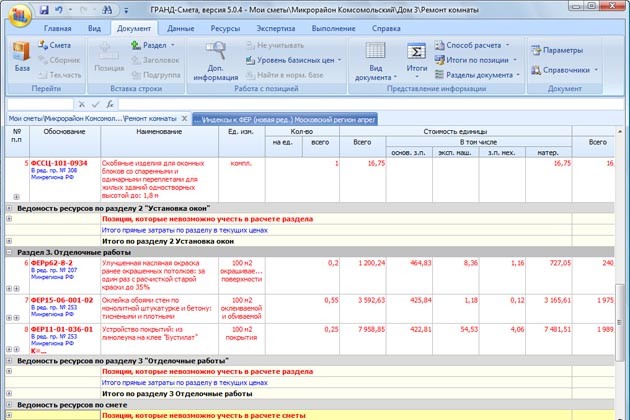This screenshot has height=420, width=630.
Task: Switch to the Данные ribbon tab
Action: point(180,29)
